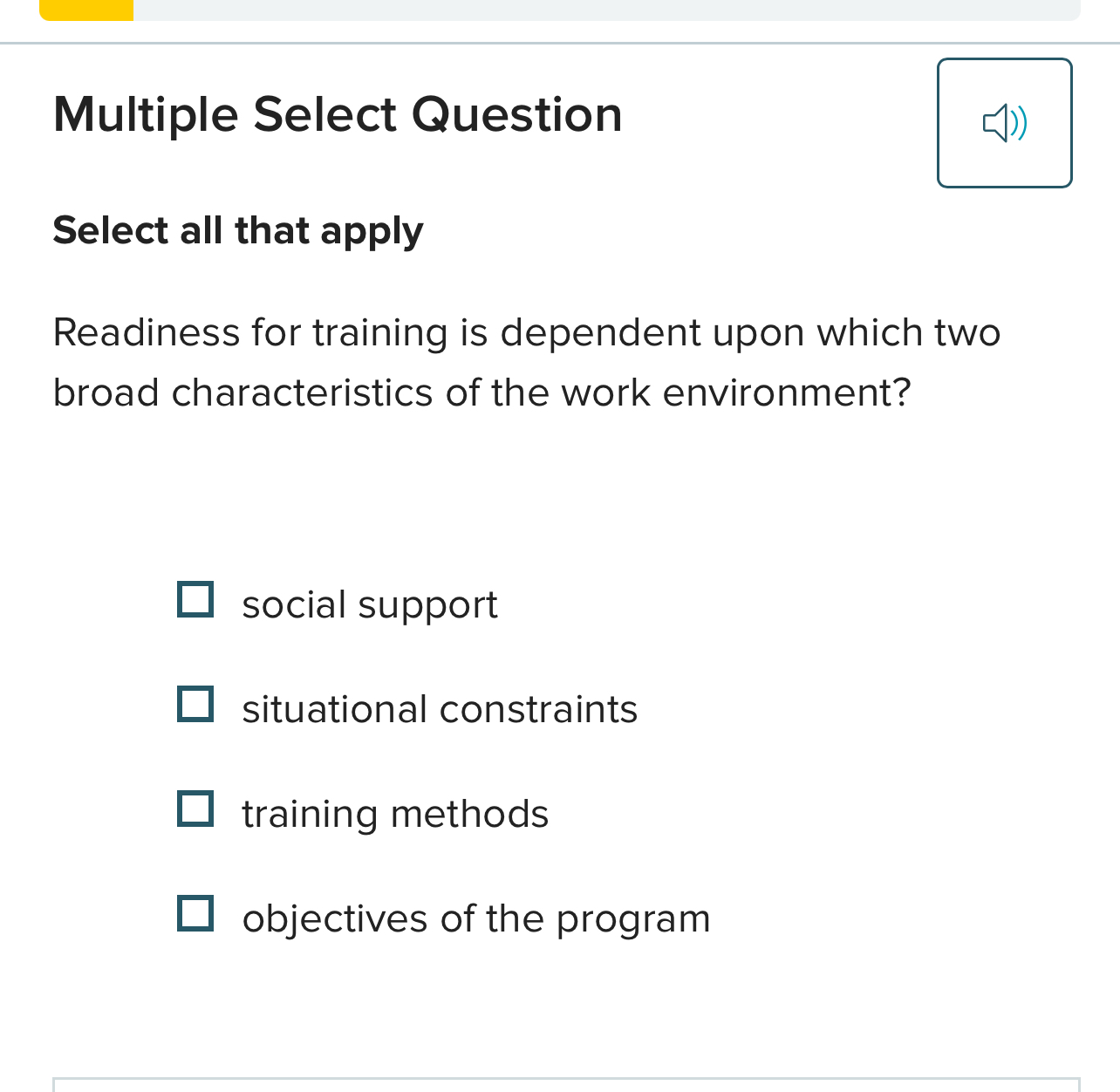Click the "social support" answer label

click(x=369, y=604)
